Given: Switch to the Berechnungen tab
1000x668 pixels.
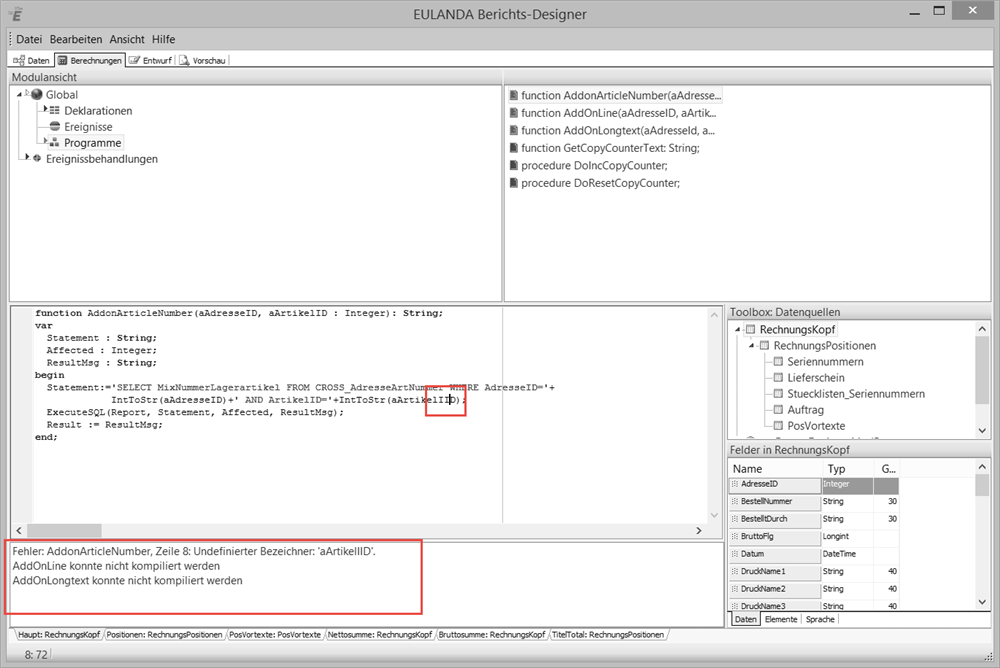Looking at the screenshot, I should pyautogui.click(x=89, y=61).
